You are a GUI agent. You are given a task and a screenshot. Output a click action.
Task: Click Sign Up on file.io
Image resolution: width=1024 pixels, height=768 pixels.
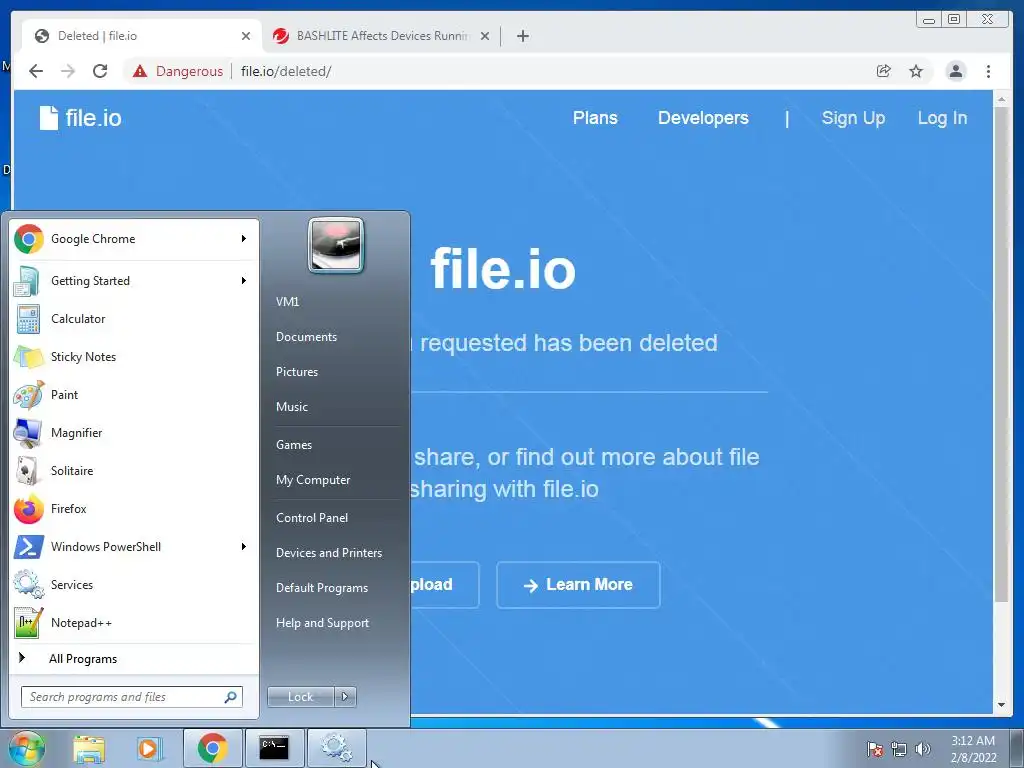pos(853,118)
